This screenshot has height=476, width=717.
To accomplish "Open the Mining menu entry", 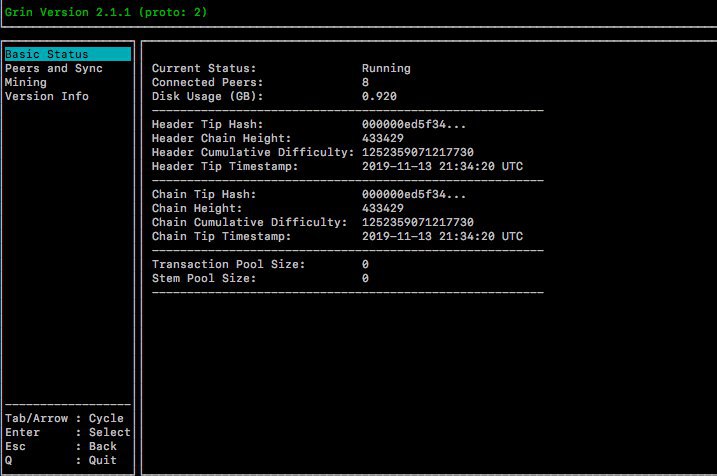I will pos(26,82).
